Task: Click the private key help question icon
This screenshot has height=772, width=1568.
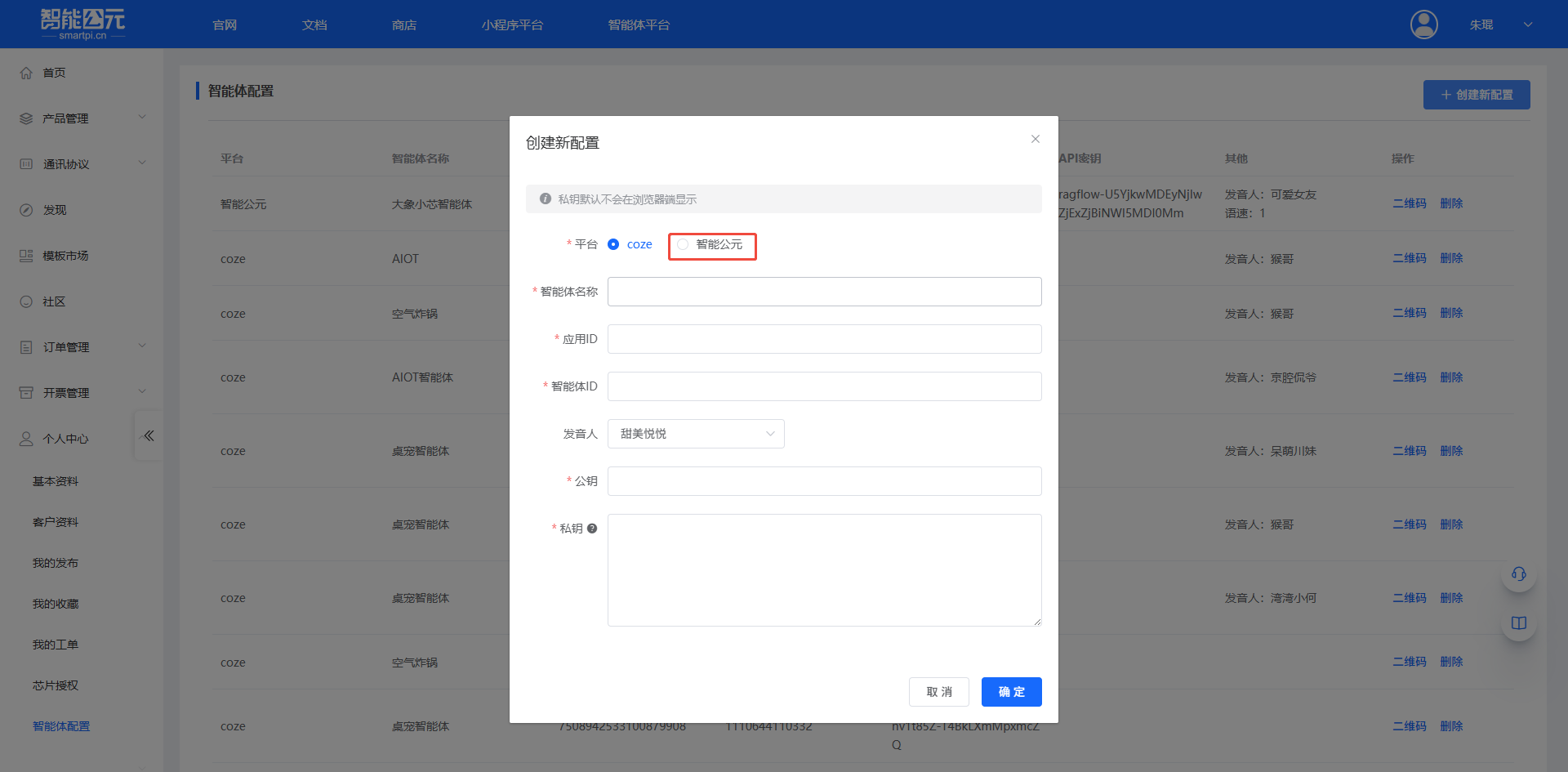Action: [x=592, y=529]
